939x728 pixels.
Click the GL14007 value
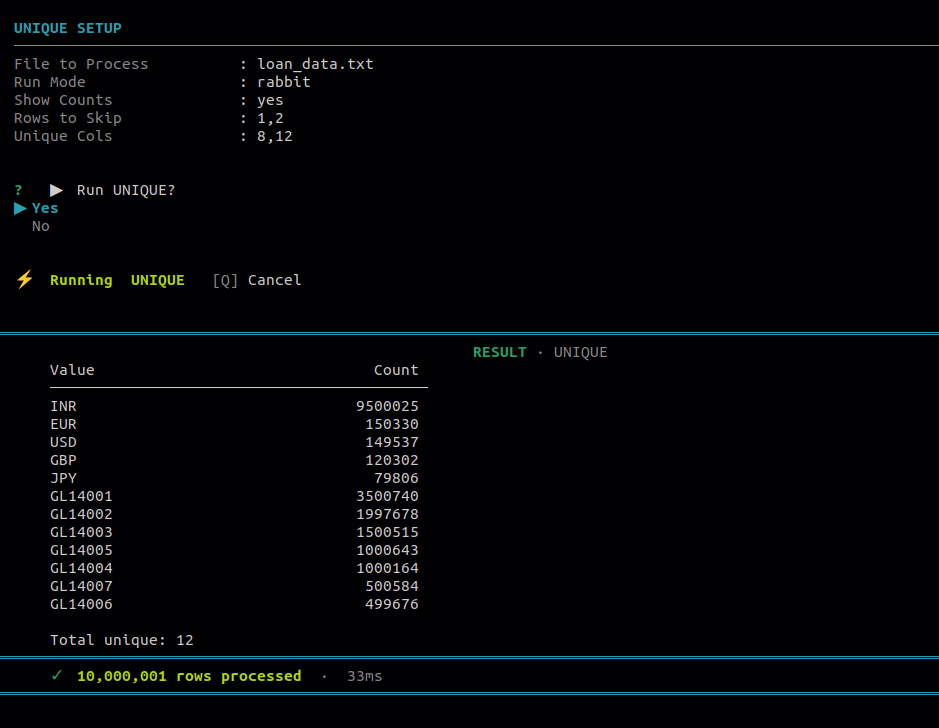coord(81,586)
